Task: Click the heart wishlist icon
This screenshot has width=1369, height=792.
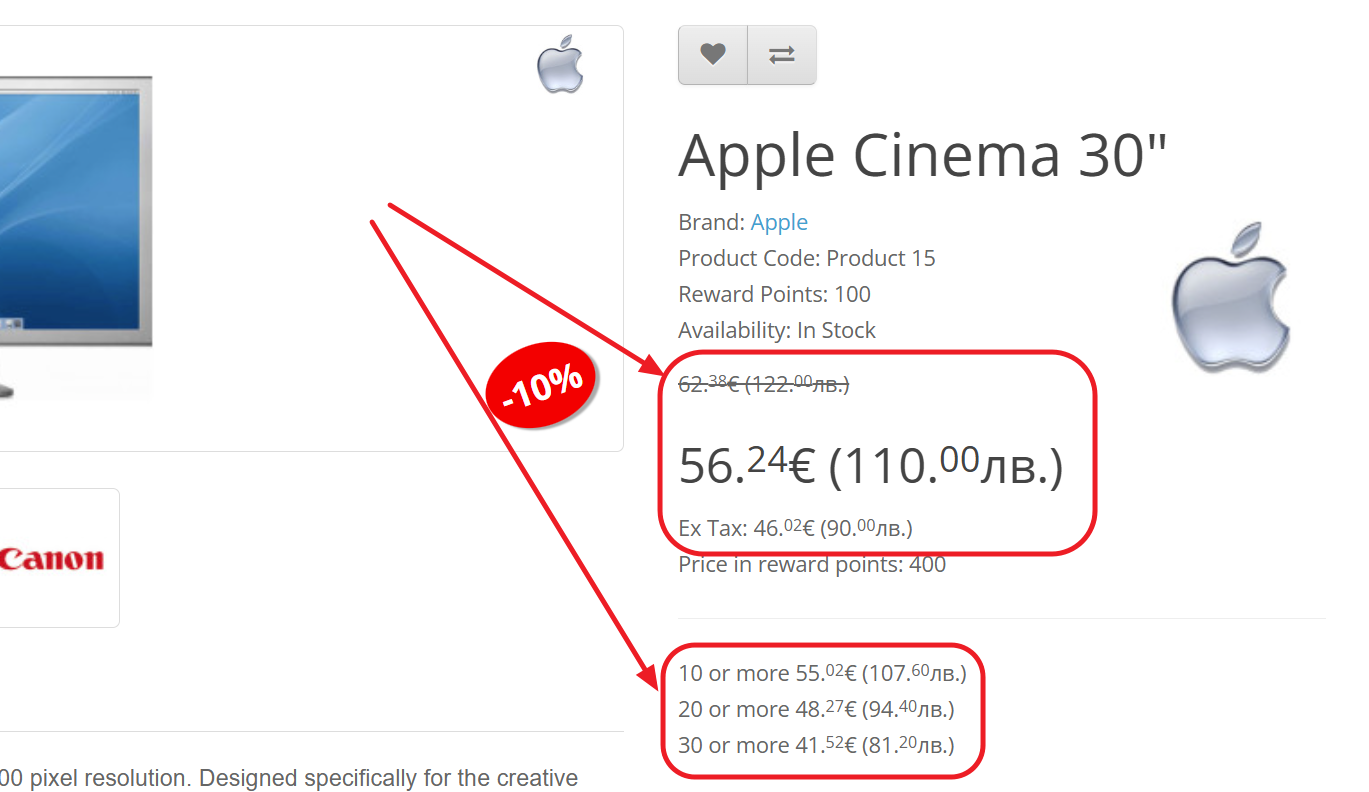Action: 712,55
